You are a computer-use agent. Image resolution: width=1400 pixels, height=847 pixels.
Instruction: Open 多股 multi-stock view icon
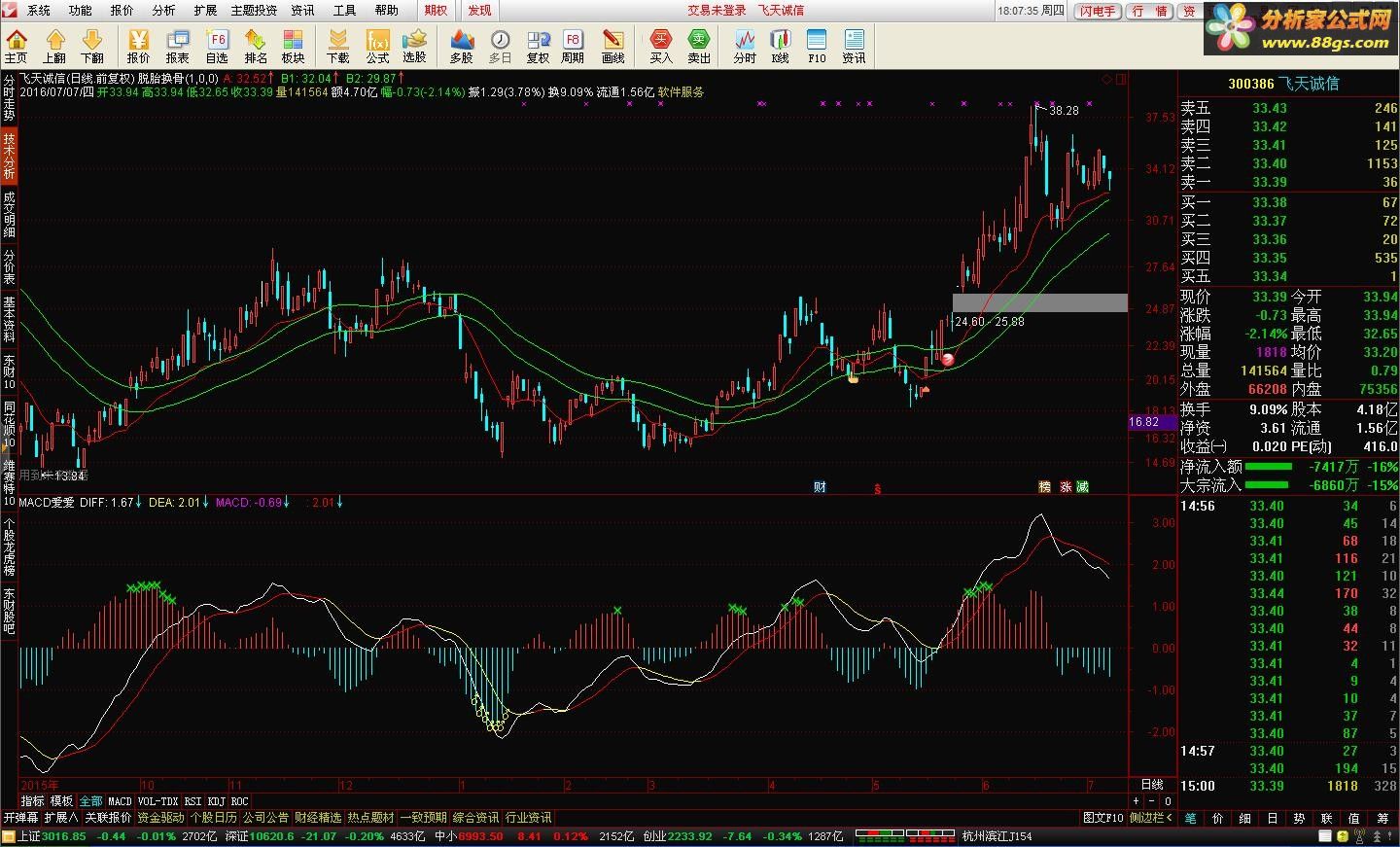pyautogui.click(x=462, y=46)
